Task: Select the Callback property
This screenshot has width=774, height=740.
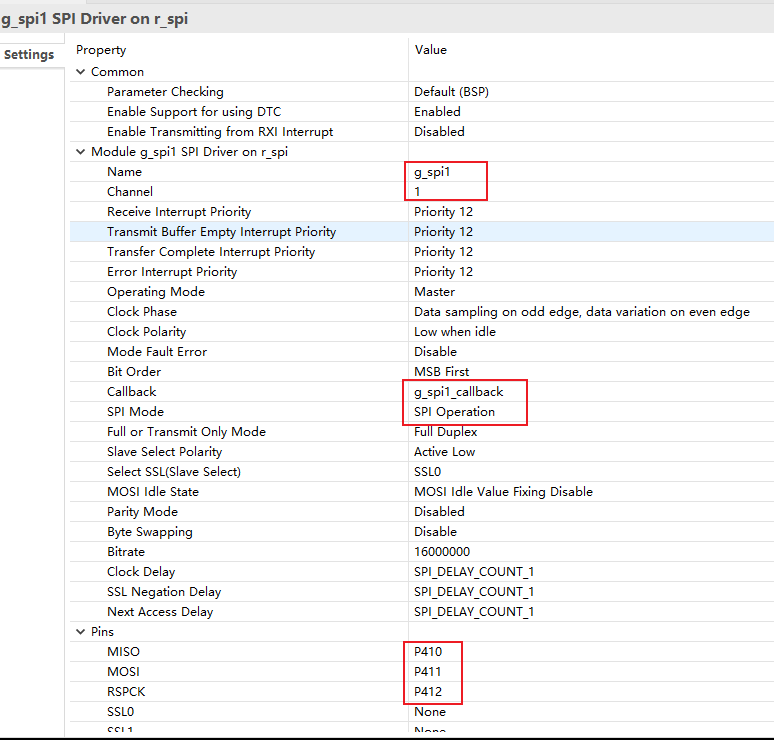Action: (132, 392)
